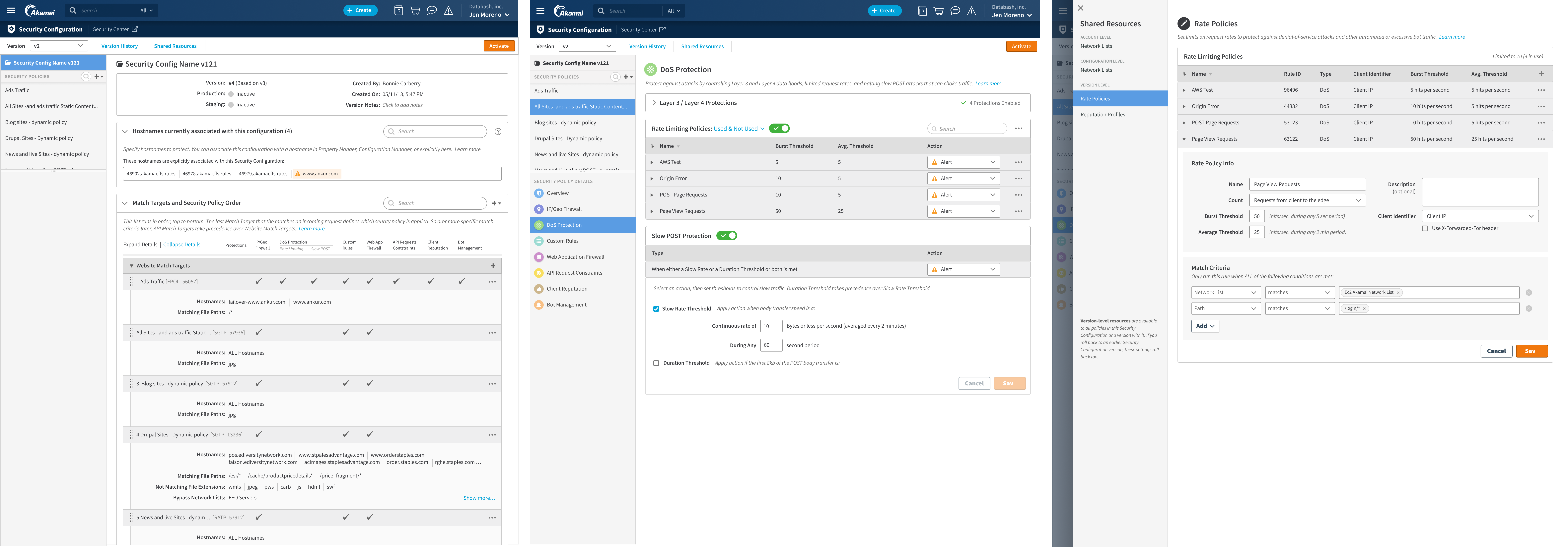Close the Shared Resources panel with X

click(1080, 8)
